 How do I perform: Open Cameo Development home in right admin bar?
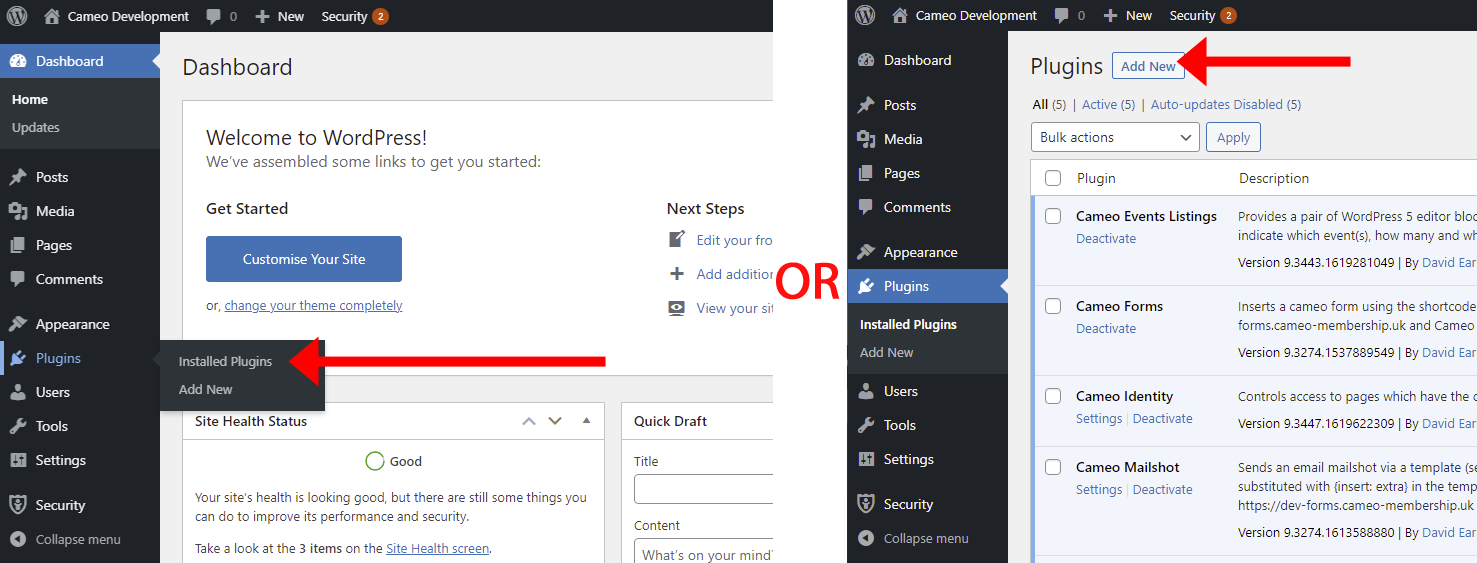964,15
